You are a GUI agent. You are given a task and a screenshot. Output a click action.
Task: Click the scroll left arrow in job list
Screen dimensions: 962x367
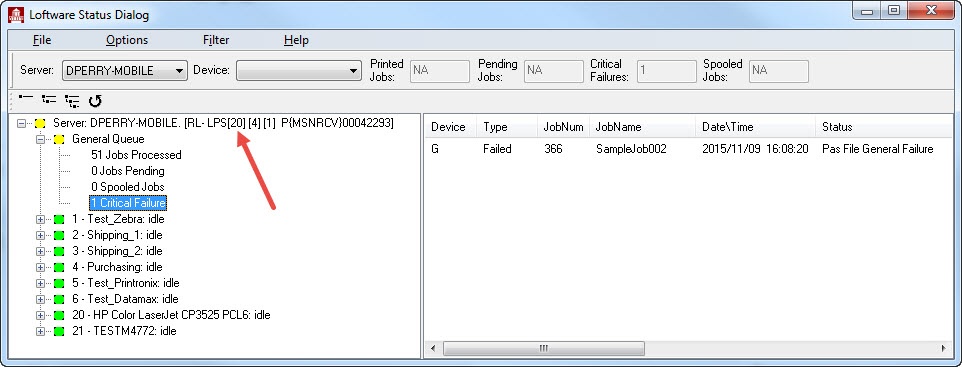433,349
